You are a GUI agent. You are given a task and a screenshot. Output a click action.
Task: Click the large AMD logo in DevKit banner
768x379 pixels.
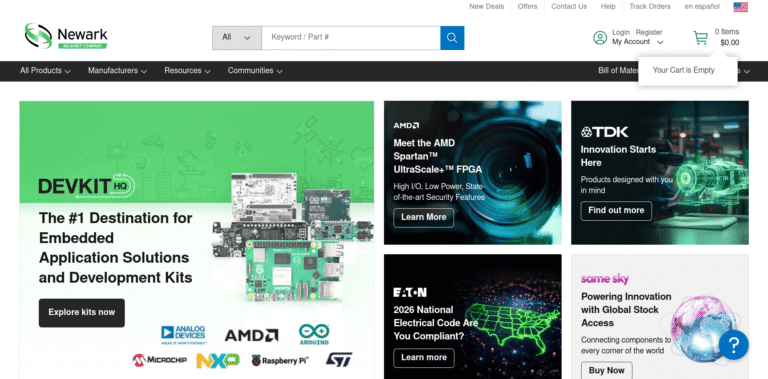(x=251, y=335)
